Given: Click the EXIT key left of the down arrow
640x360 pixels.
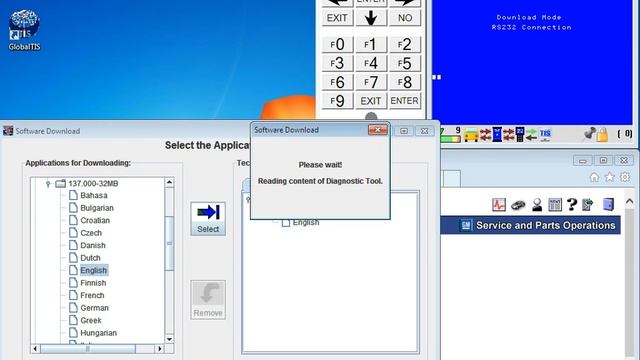Looking at the screenshot, I should (x=337, y=18).
